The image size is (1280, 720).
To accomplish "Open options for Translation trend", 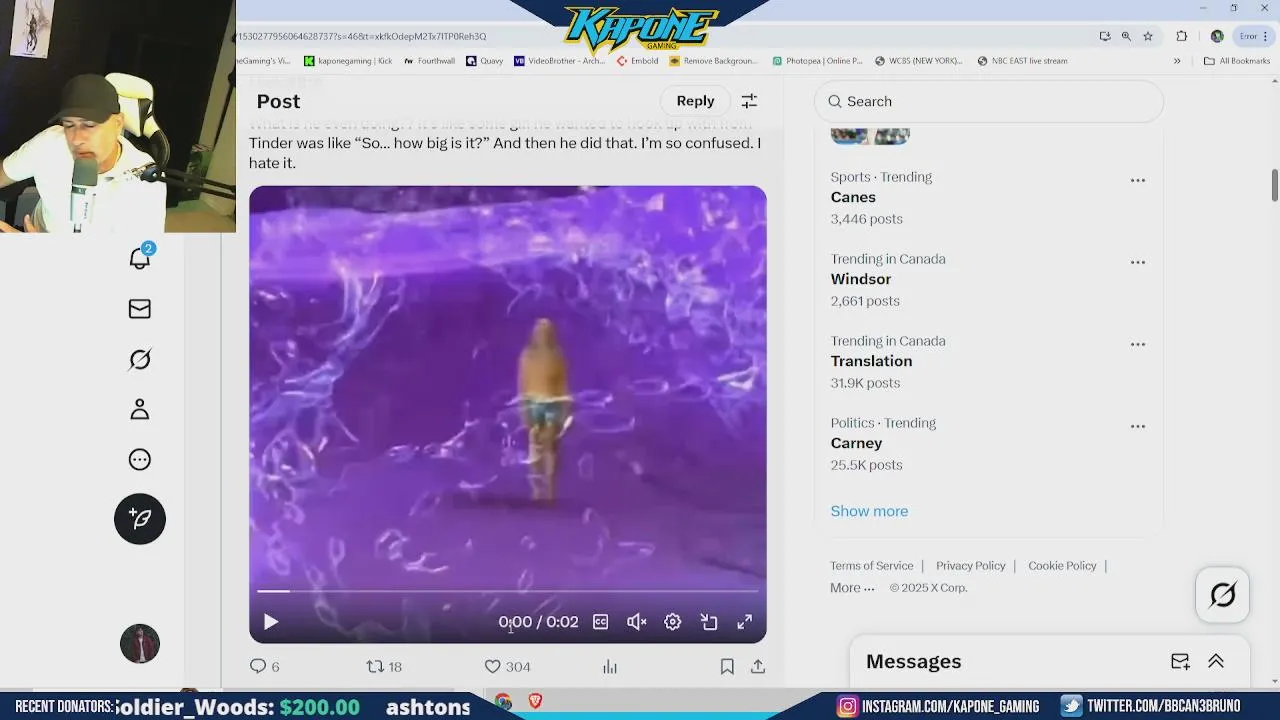I will 1138,345.
